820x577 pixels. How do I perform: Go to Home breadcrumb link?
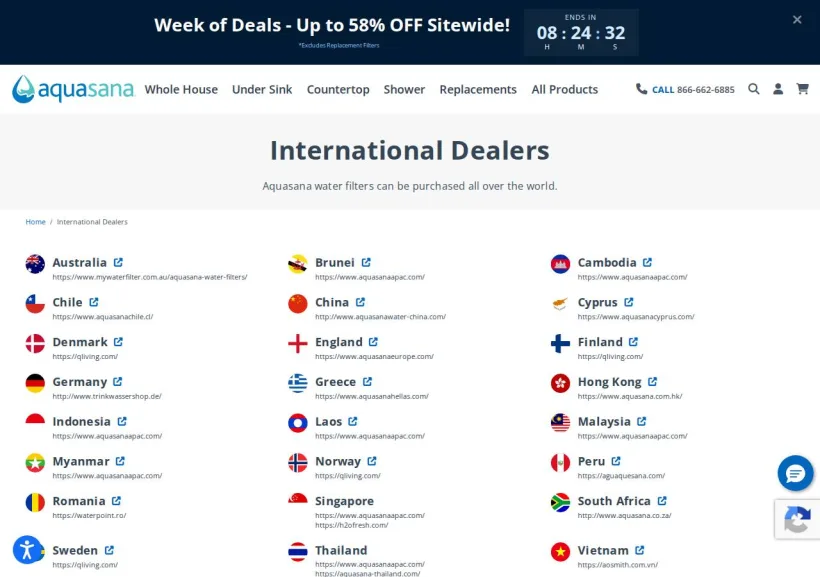tap(36, 222)
